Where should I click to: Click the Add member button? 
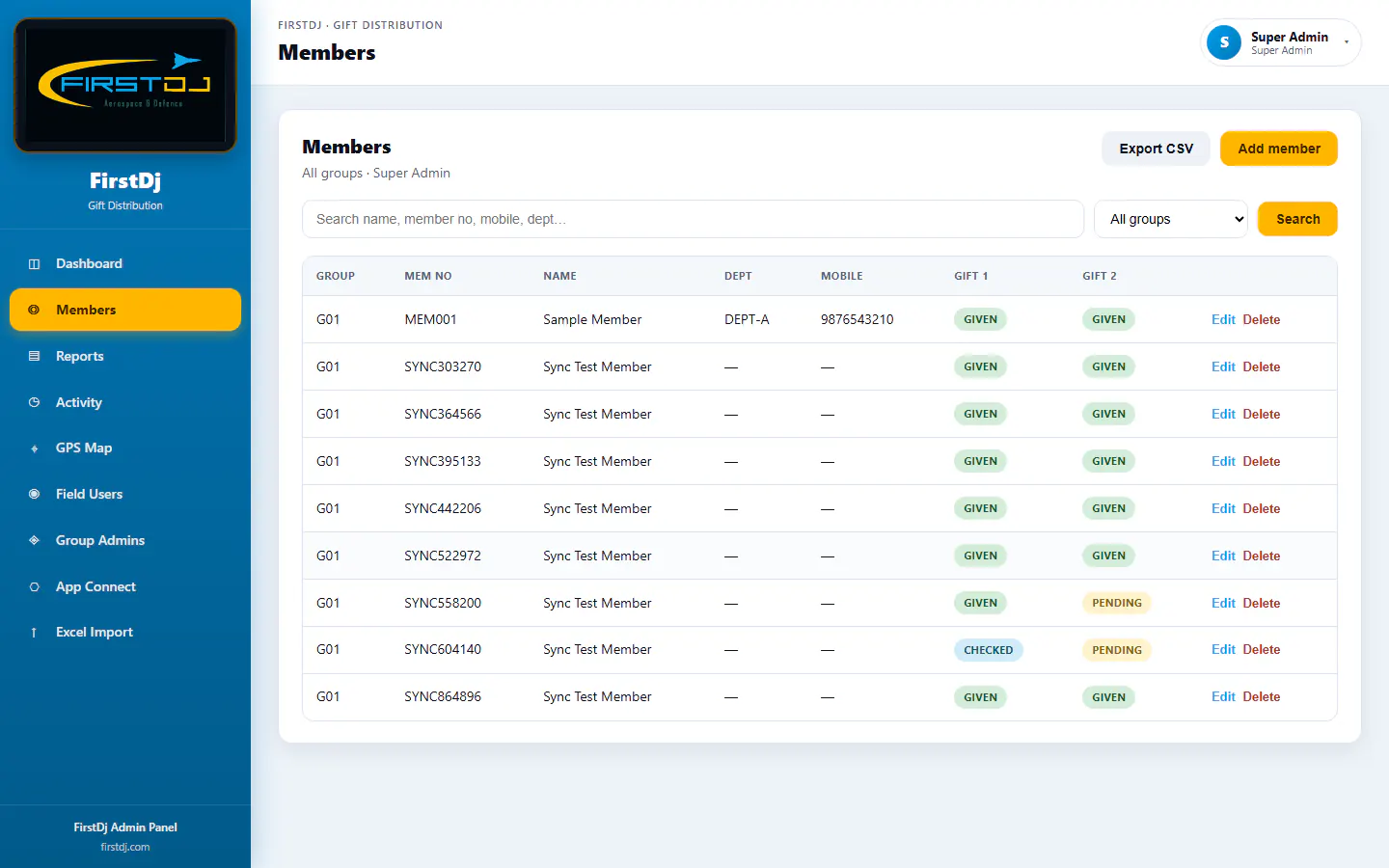pyautogui.click(x=1279, y=149)
